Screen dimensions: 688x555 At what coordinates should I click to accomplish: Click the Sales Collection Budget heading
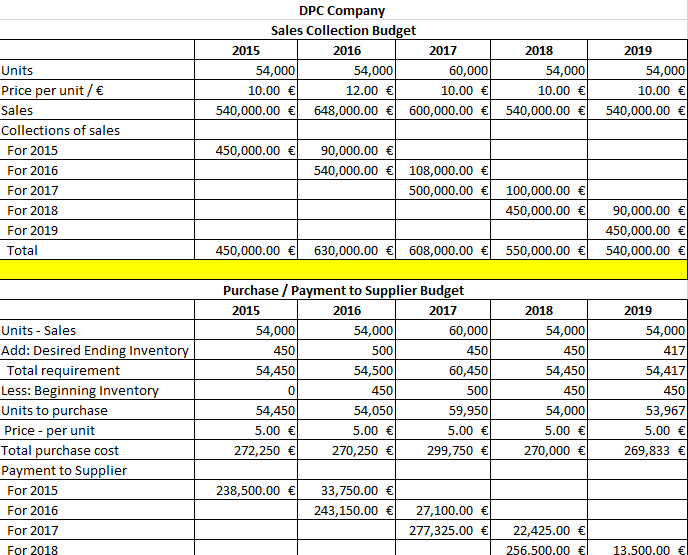coord(343,31)
